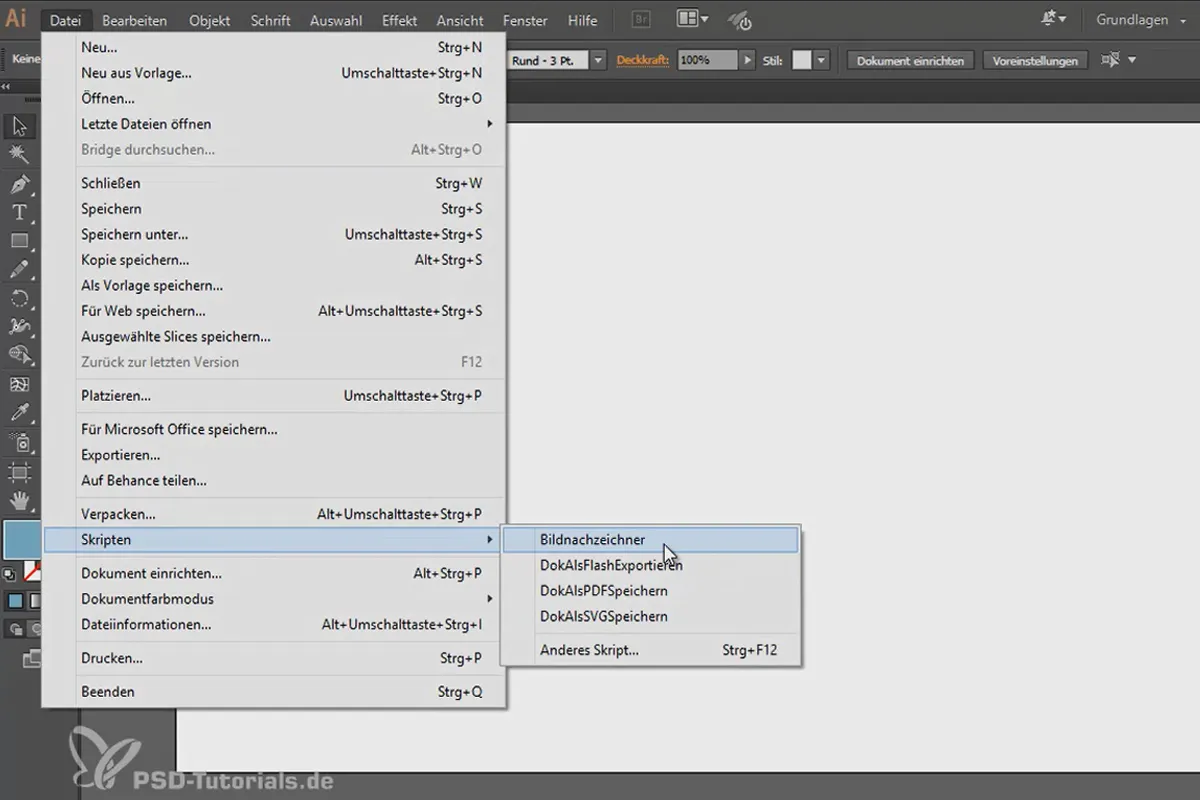Screen dimensions: 1200x800
Task: Click the align to pixel grid icon
Action: point(1110,60)
